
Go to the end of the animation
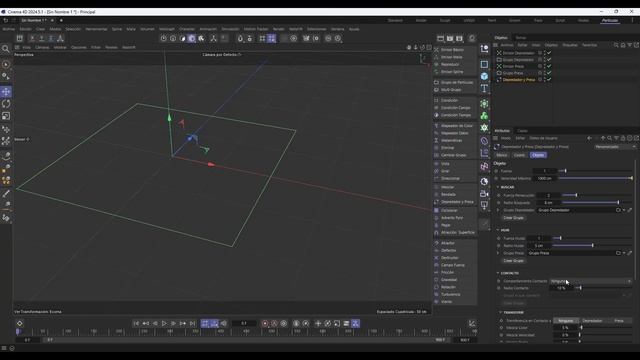tap(192, 324)
